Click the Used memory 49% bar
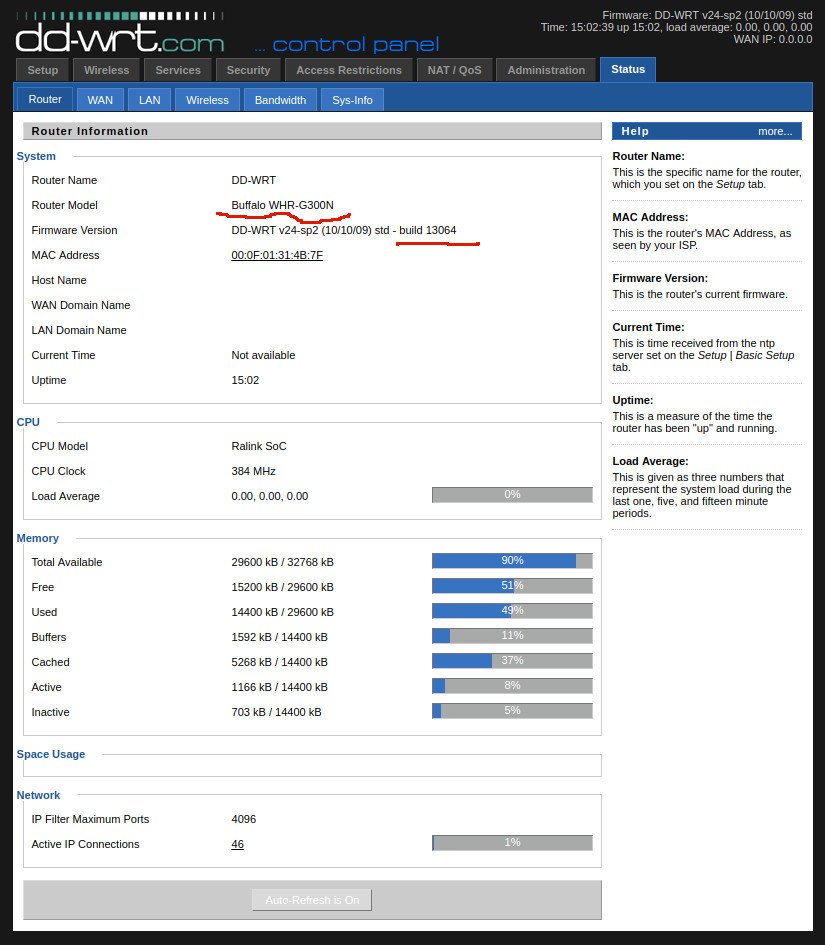 (x=512, y=611)
